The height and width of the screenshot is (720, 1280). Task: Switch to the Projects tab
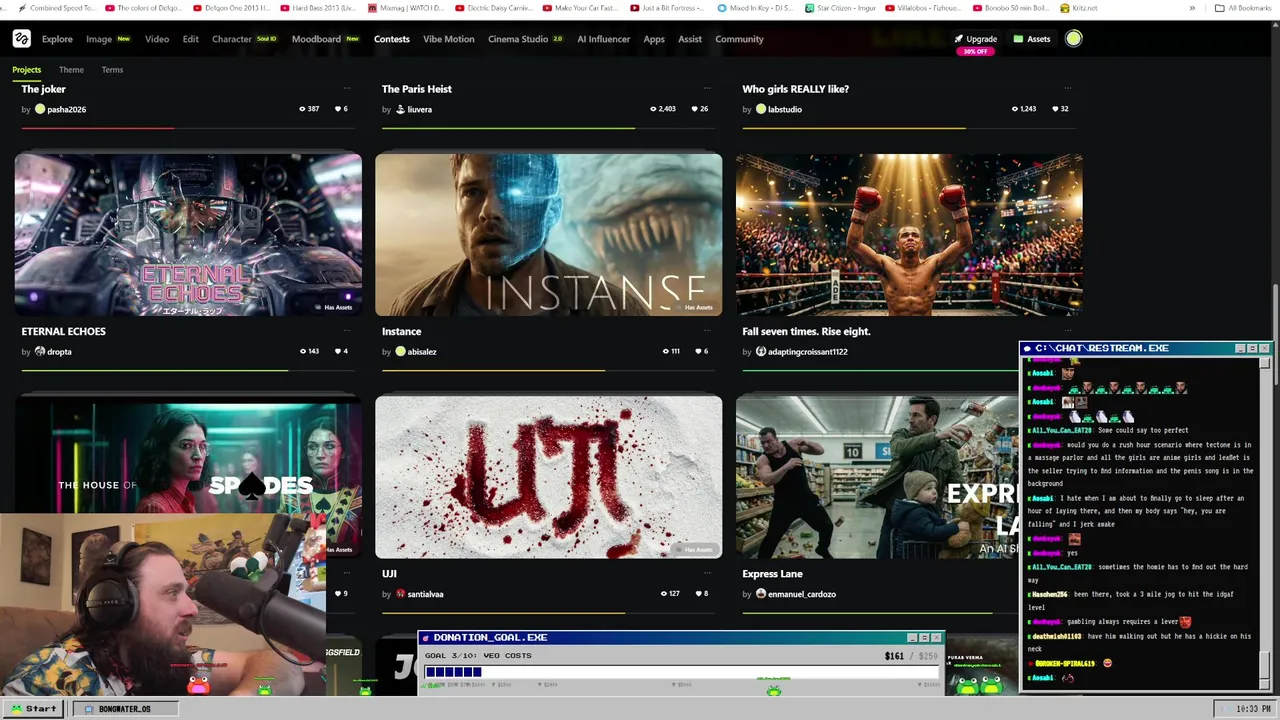pyautogui.click(x=27, y=70)
